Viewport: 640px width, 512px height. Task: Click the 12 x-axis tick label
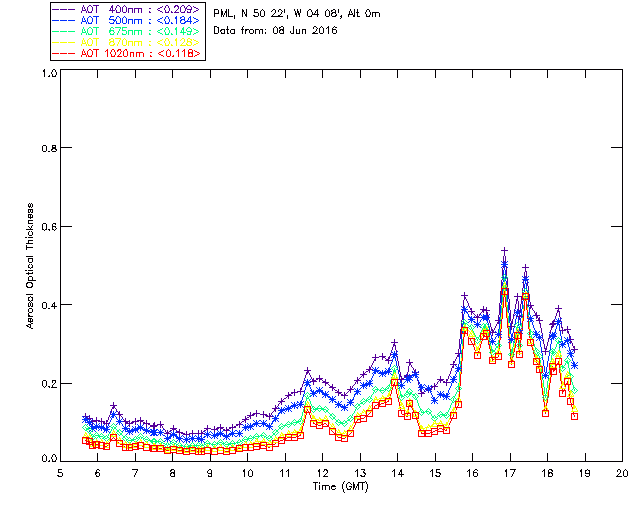tap(322, 473)
